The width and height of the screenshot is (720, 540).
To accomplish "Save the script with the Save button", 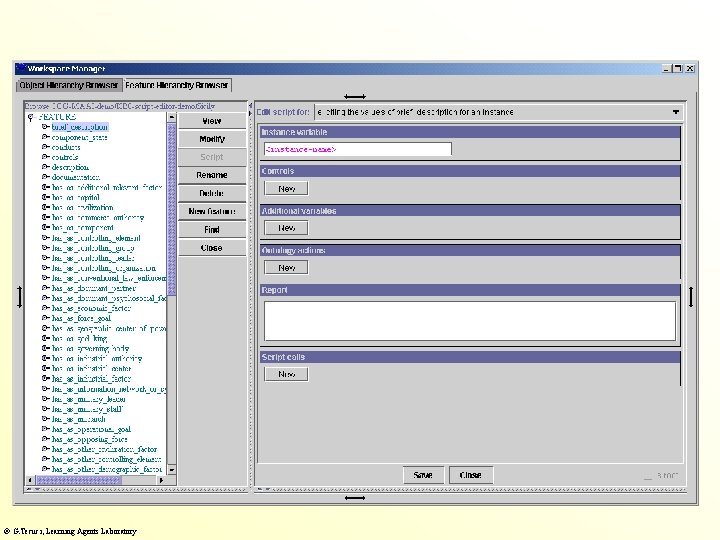I will (x=423, y=475).
